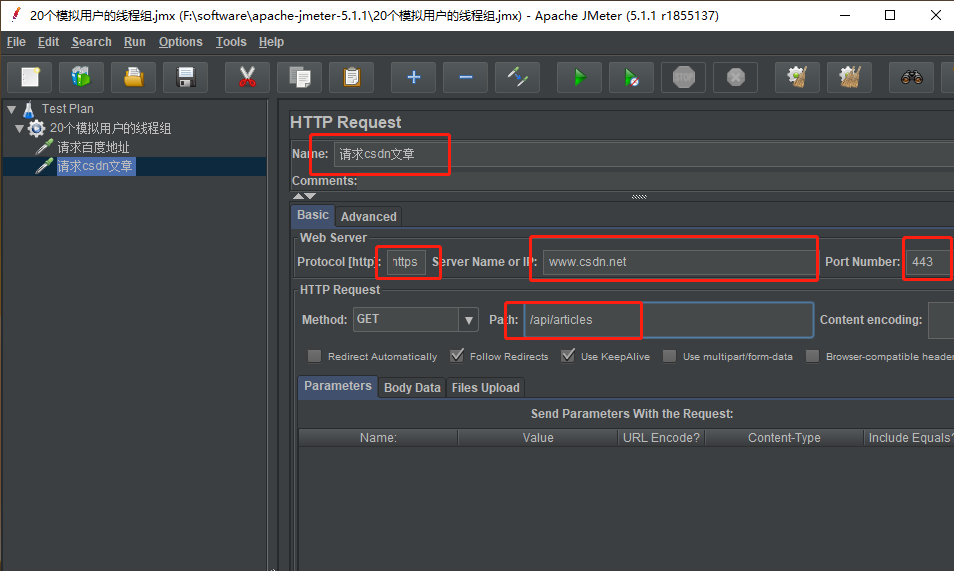
Task: Open the Search menu
Action: point(91,42)
